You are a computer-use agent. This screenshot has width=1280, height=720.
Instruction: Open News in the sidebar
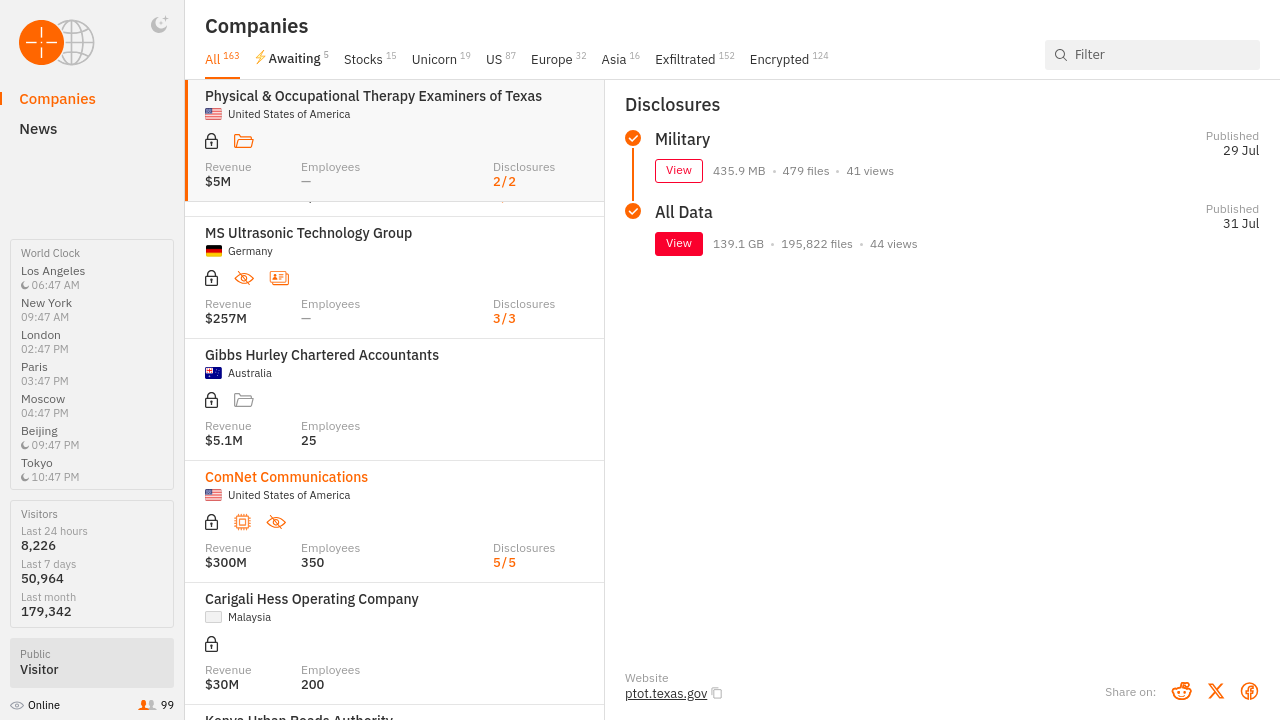click(x=38, y=129)
